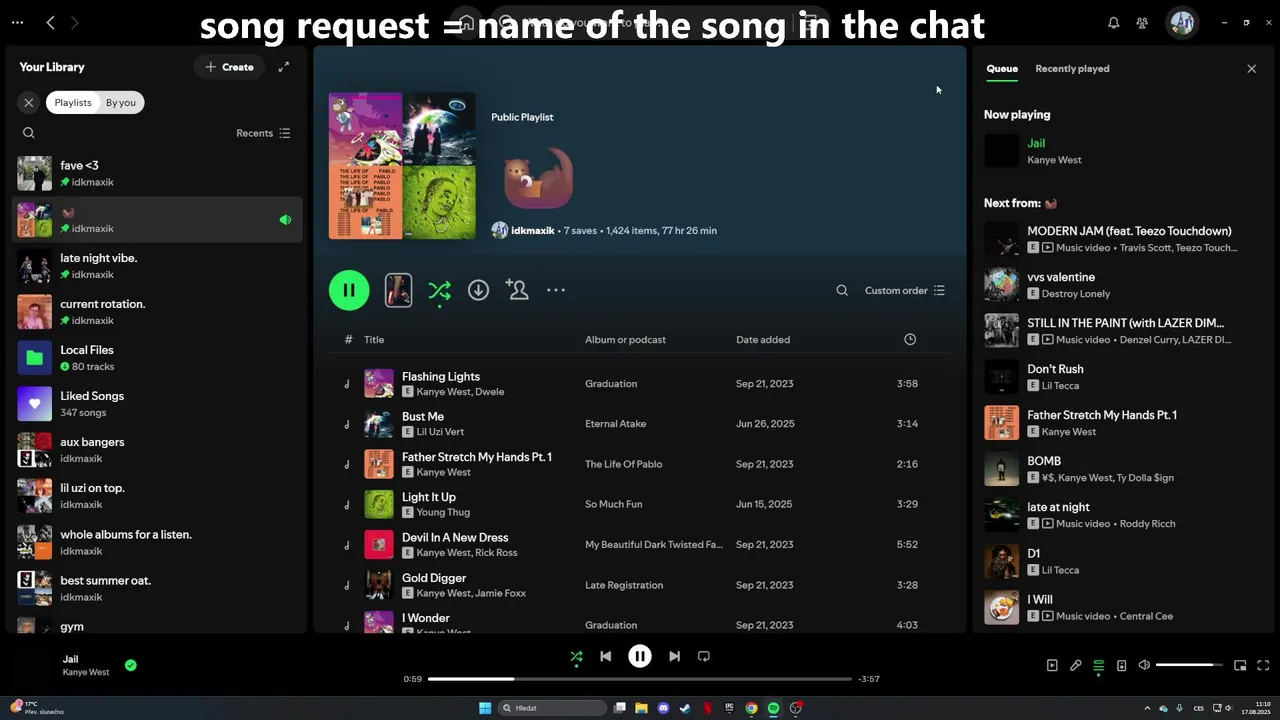Open the Recents sort and view dropdown

pyautogui.click(x=263, y=133)
